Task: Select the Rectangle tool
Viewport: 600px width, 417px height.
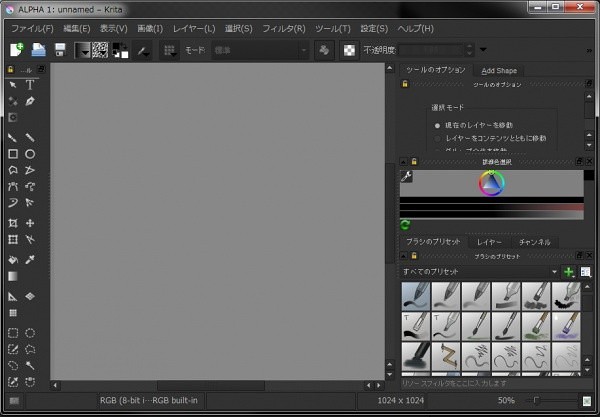Action: point(13,154)
